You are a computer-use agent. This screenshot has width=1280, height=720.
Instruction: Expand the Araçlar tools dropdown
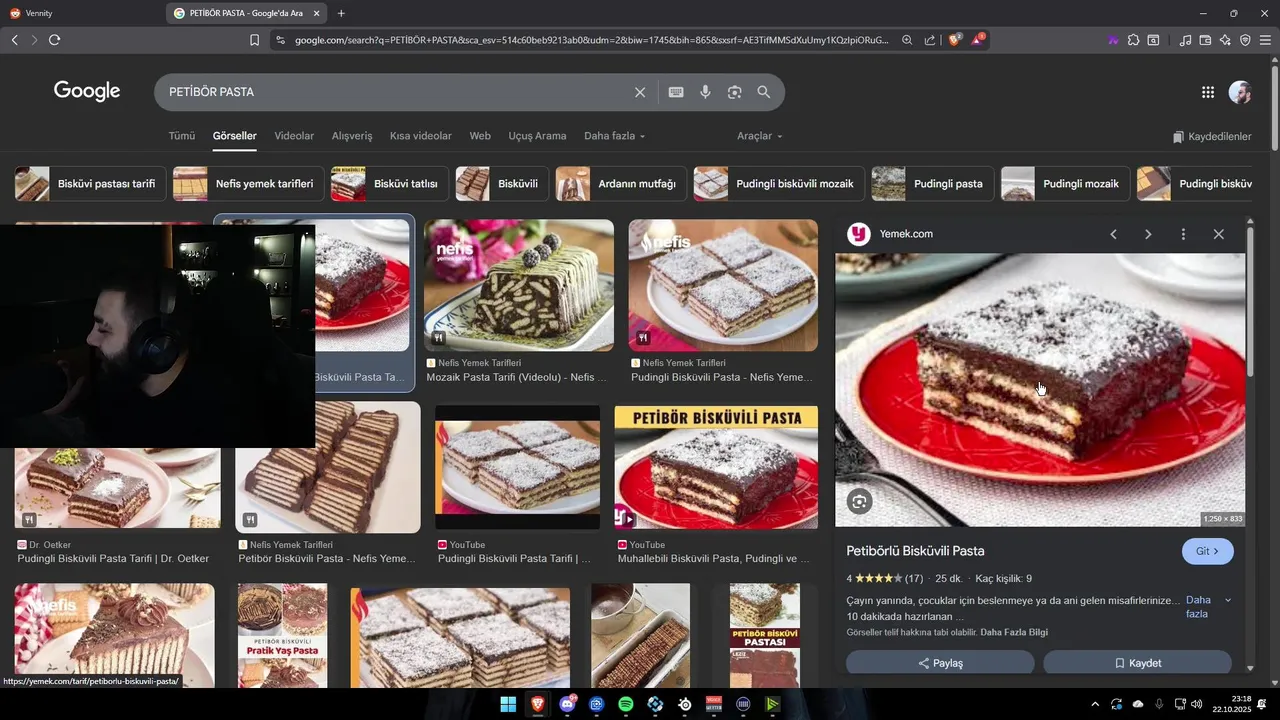click(x=760, y=136)
